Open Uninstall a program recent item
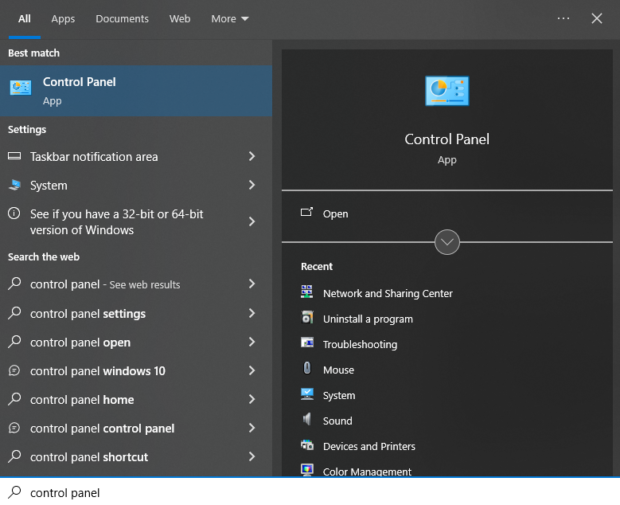This screenshot has height=505, width=620. pos(368,319)
